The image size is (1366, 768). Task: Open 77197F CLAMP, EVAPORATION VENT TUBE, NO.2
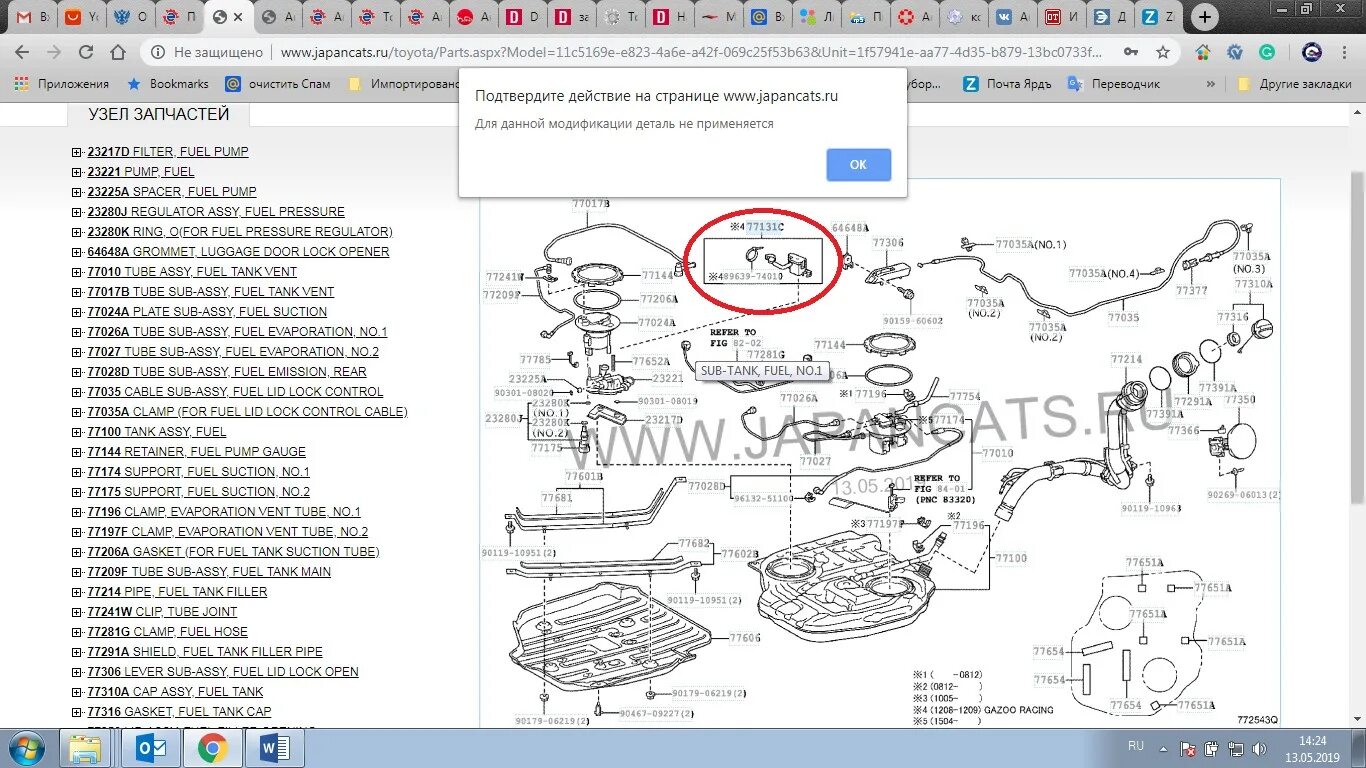click(x=227, y=532)
